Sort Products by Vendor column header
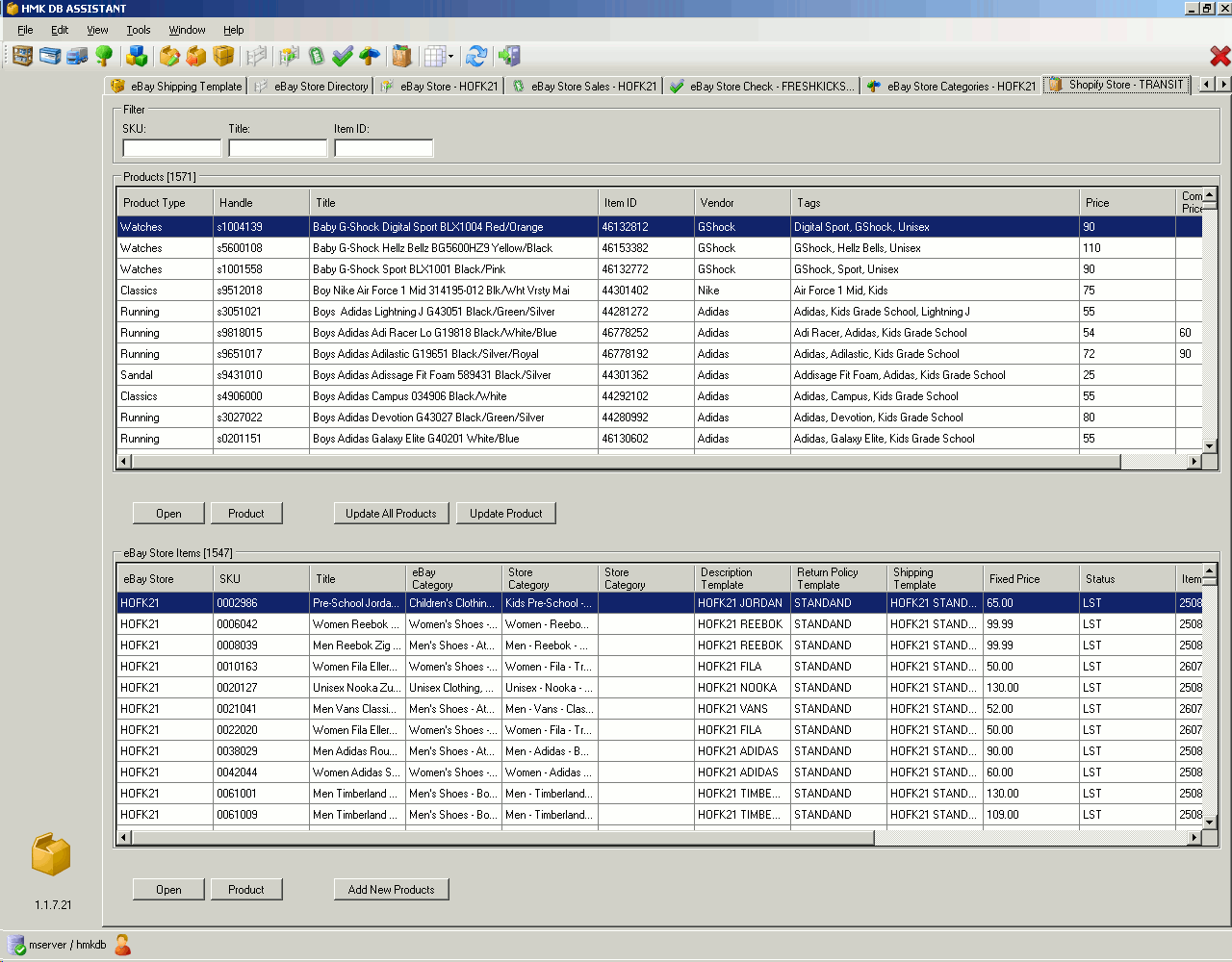Screen dimensions: 1232x962 click(x=743, y=203)
